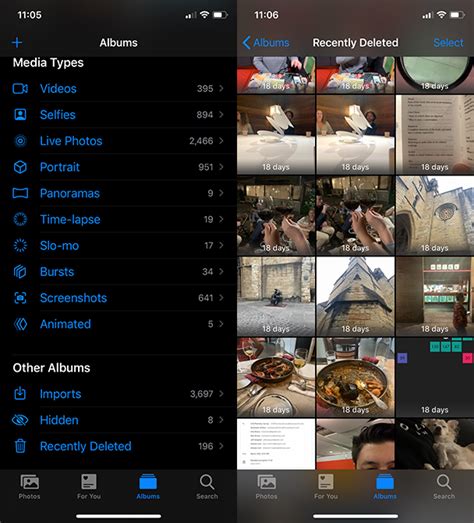Expand Live Photos chevron beside 2,466
The height and width of the screenshot is (523, 474).
[221, 141]
